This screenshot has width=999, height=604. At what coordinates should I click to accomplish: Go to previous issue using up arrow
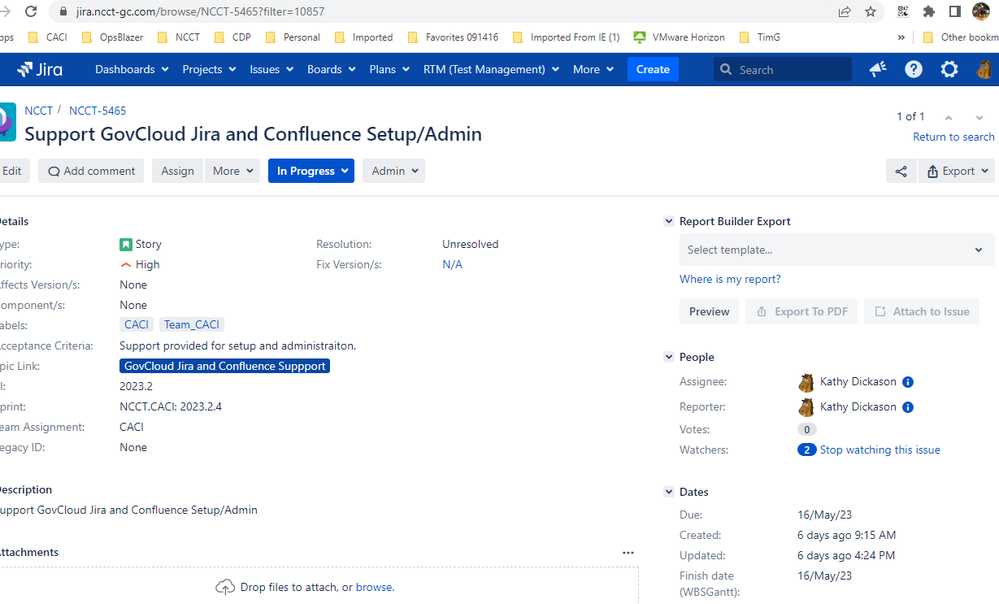click(x=948, y=117)
